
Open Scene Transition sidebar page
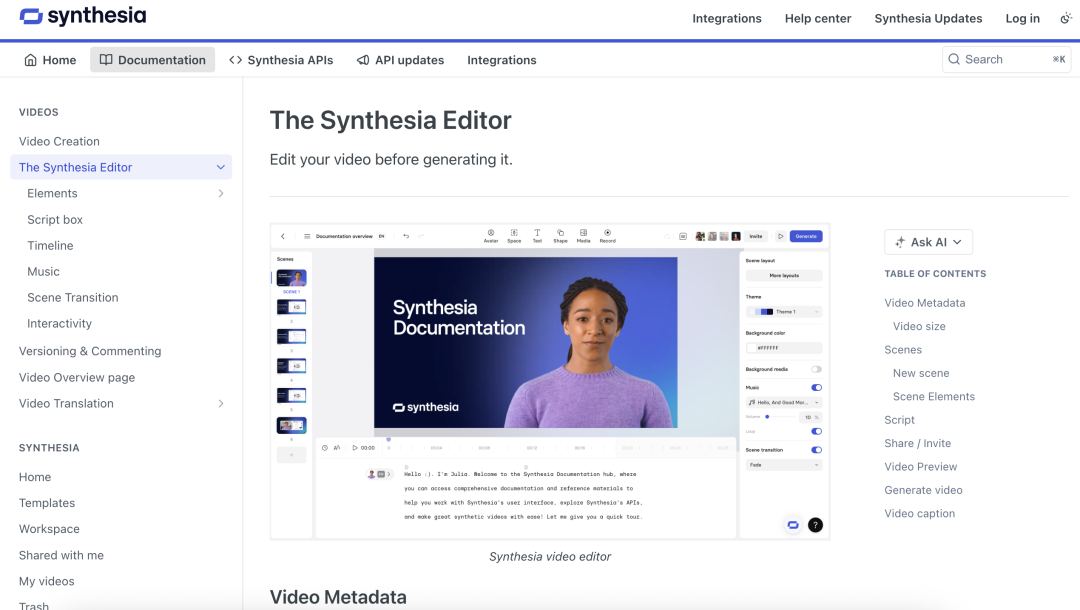pyautogui.click(x=73, y=297)
